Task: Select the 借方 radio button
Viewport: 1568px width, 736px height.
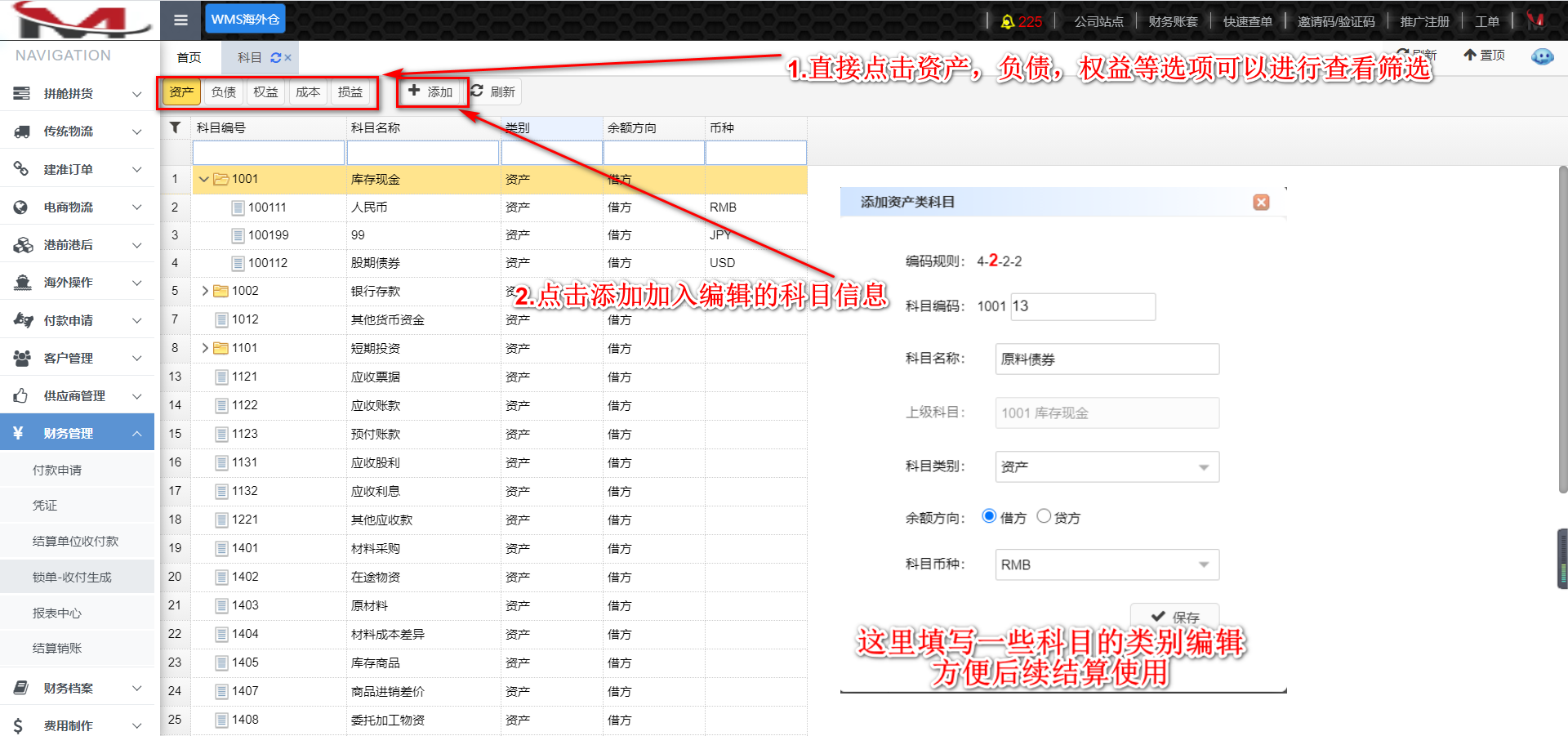Action: (x=989, y=516)
